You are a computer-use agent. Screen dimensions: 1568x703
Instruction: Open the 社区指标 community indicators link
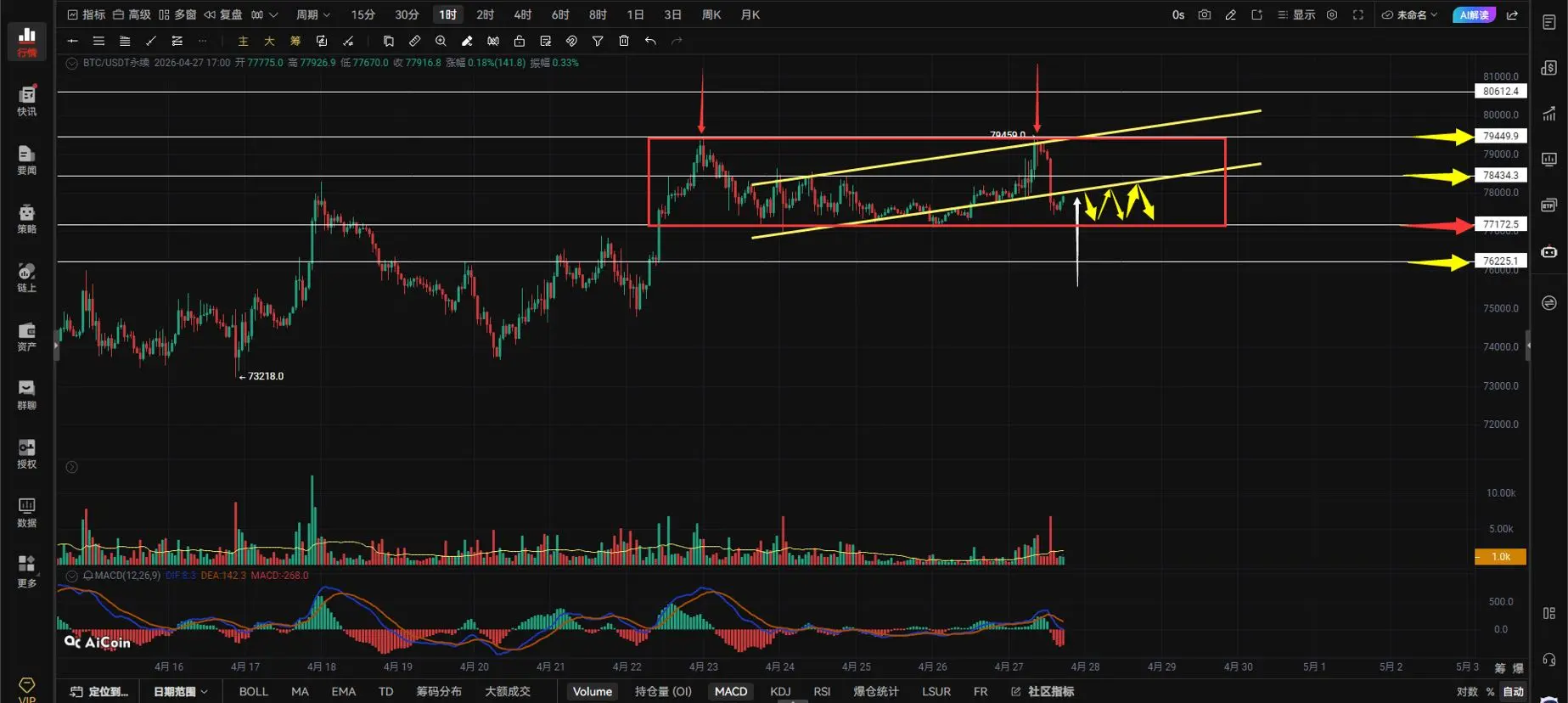click(x=1043, y=691)
